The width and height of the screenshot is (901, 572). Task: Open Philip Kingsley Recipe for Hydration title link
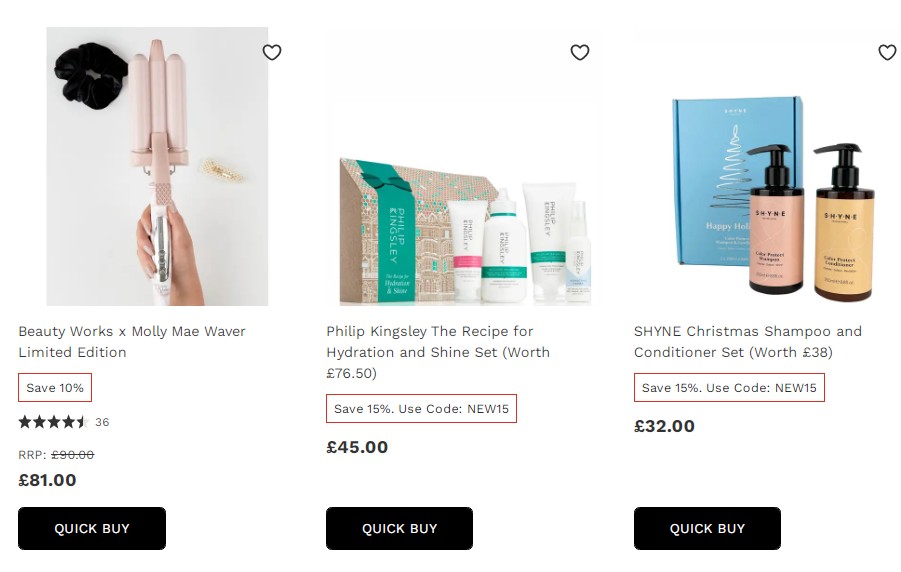(x=438, y=352)
